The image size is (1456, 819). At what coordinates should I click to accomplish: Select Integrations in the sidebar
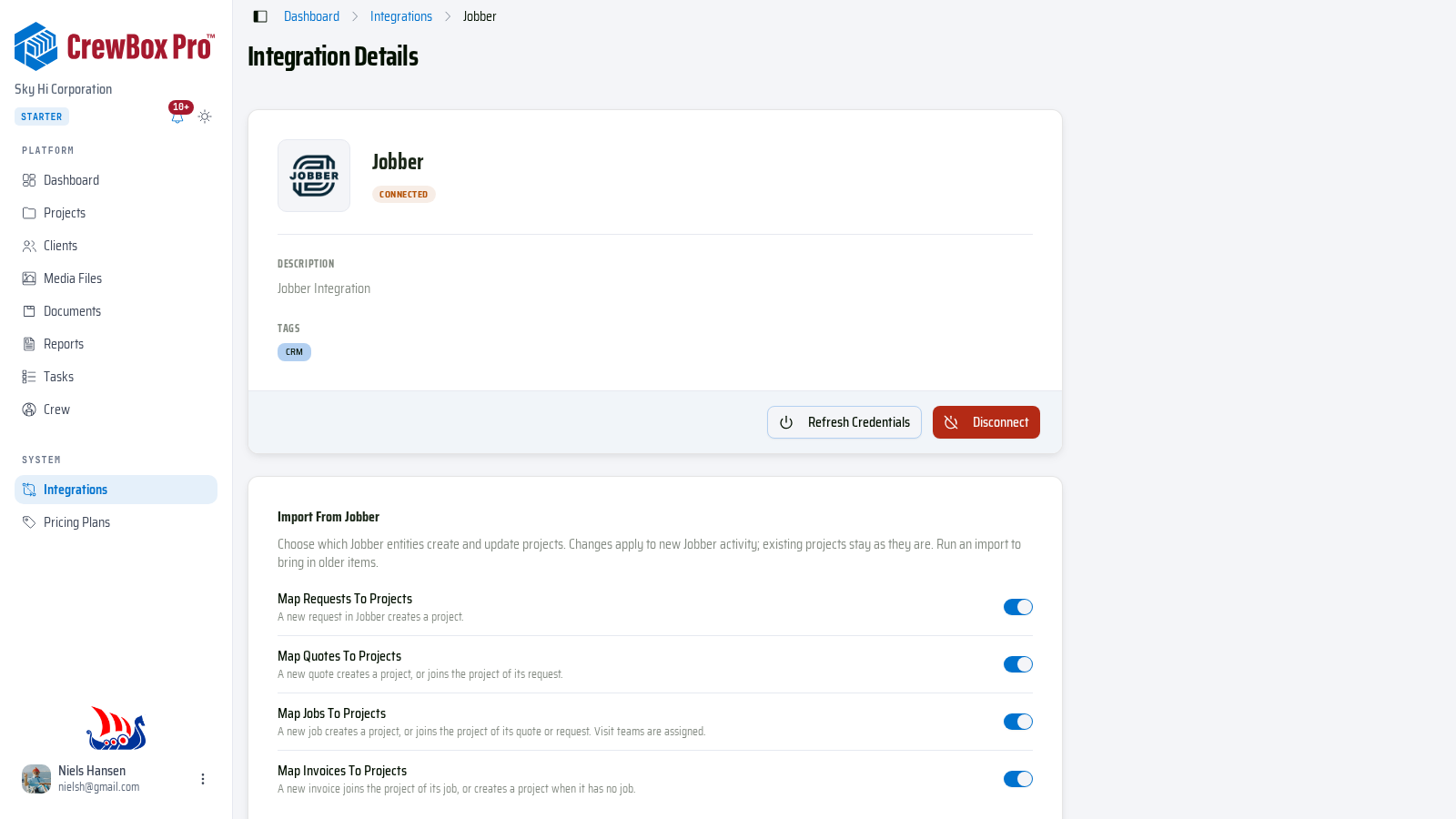click(116, 490)
